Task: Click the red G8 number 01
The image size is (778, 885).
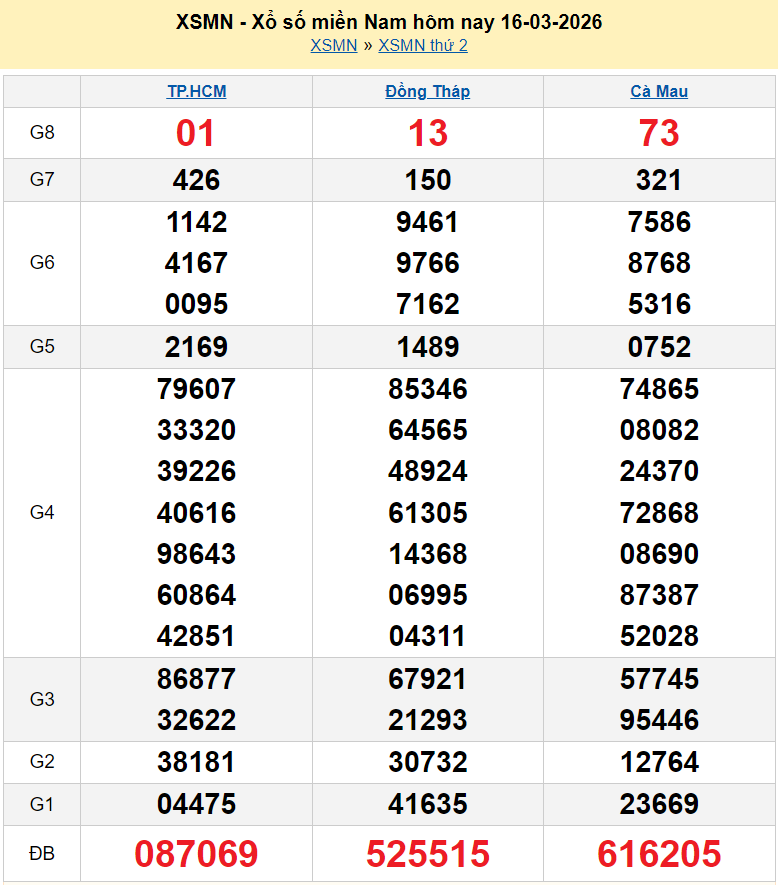Action: [x=196, y=133]
